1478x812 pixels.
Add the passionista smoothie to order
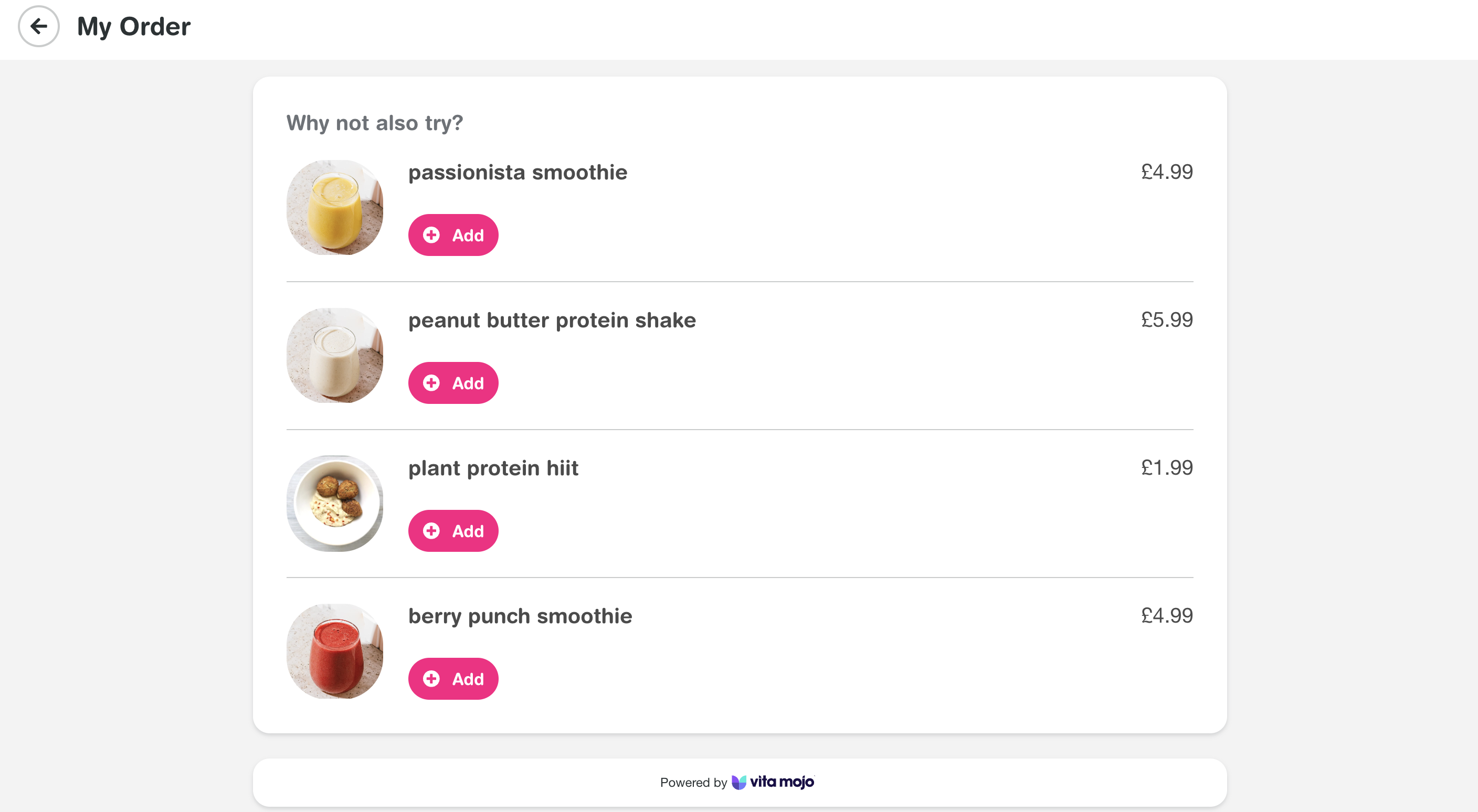tap(453, 234)
